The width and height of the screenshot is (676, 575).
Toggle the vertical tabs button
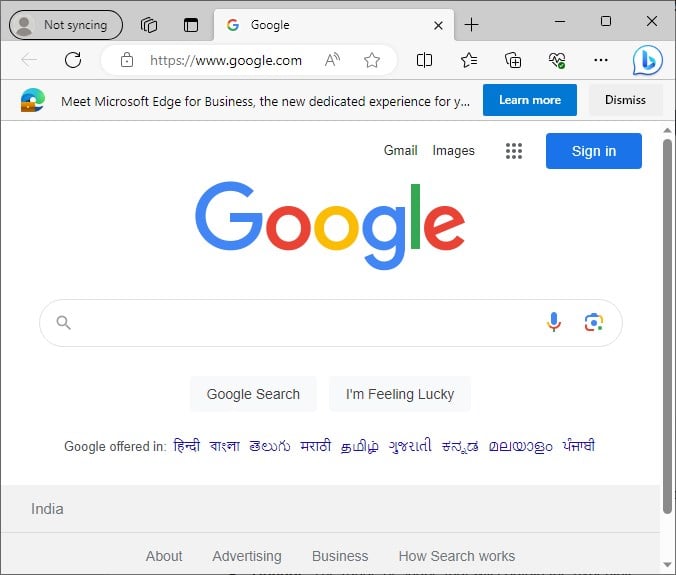[191, 25]
